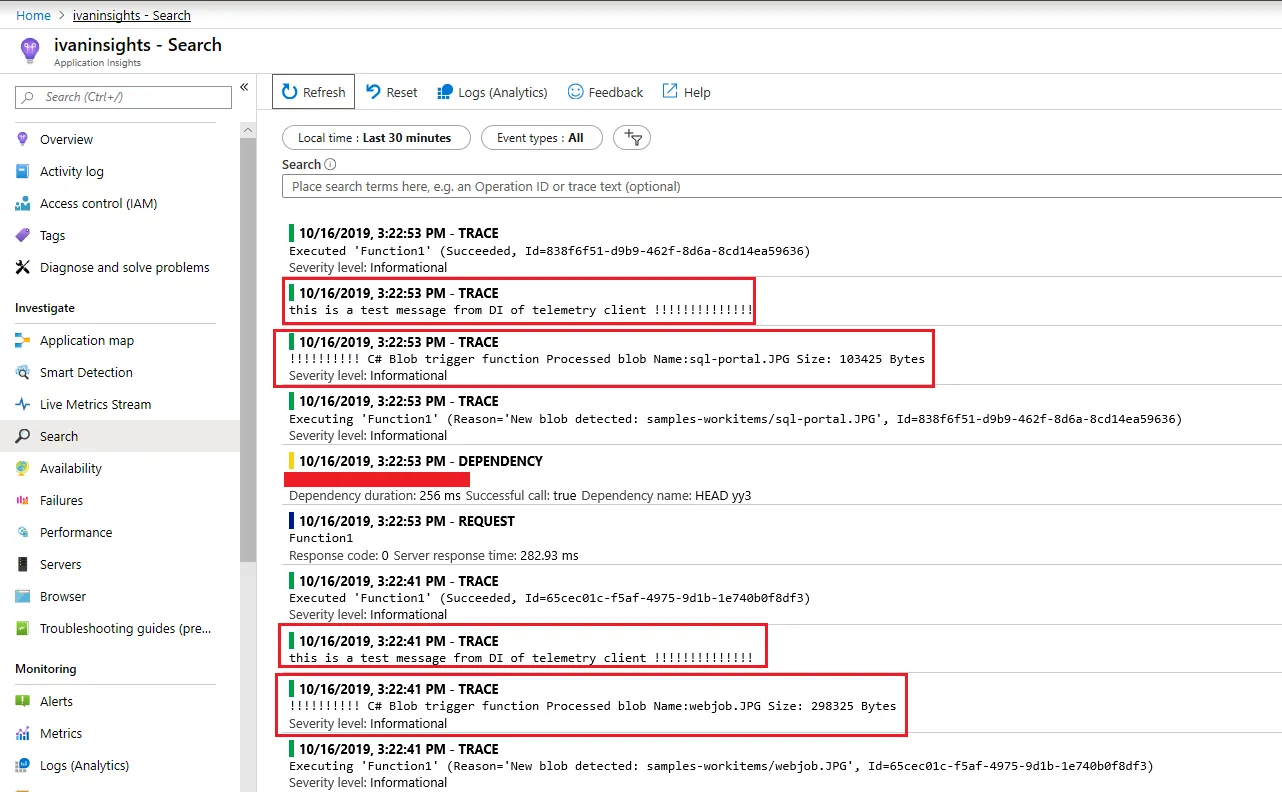The height and width of the screenshot is (792, 1282).
Task: Open the Event types All filter
Action: [541, 138]
